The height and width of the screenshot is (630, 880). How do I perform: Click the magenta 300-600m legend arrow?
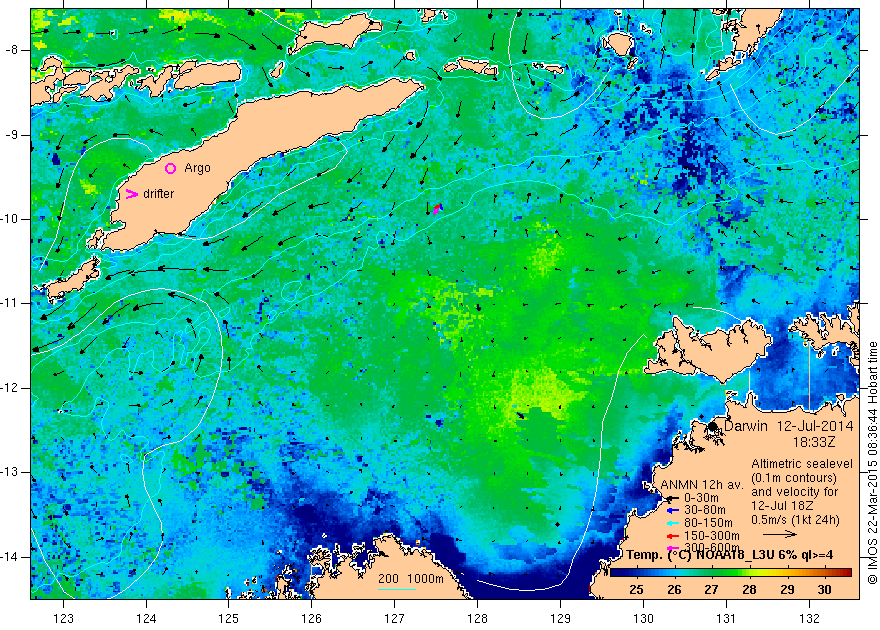pyautogui.click(x=673, y=548)
